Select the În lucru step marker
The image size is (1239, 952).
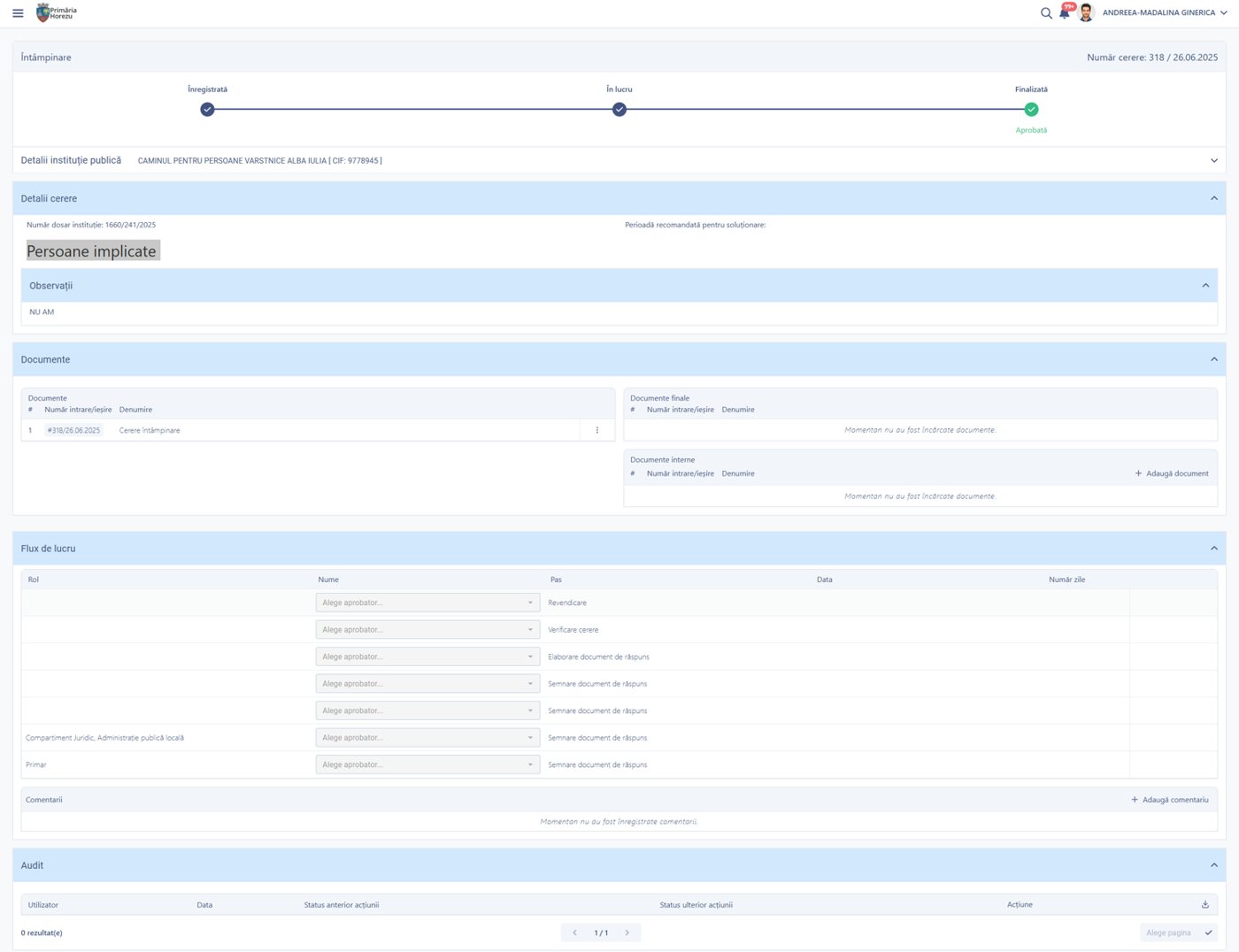pyautogui.click(x=619, y=110)
